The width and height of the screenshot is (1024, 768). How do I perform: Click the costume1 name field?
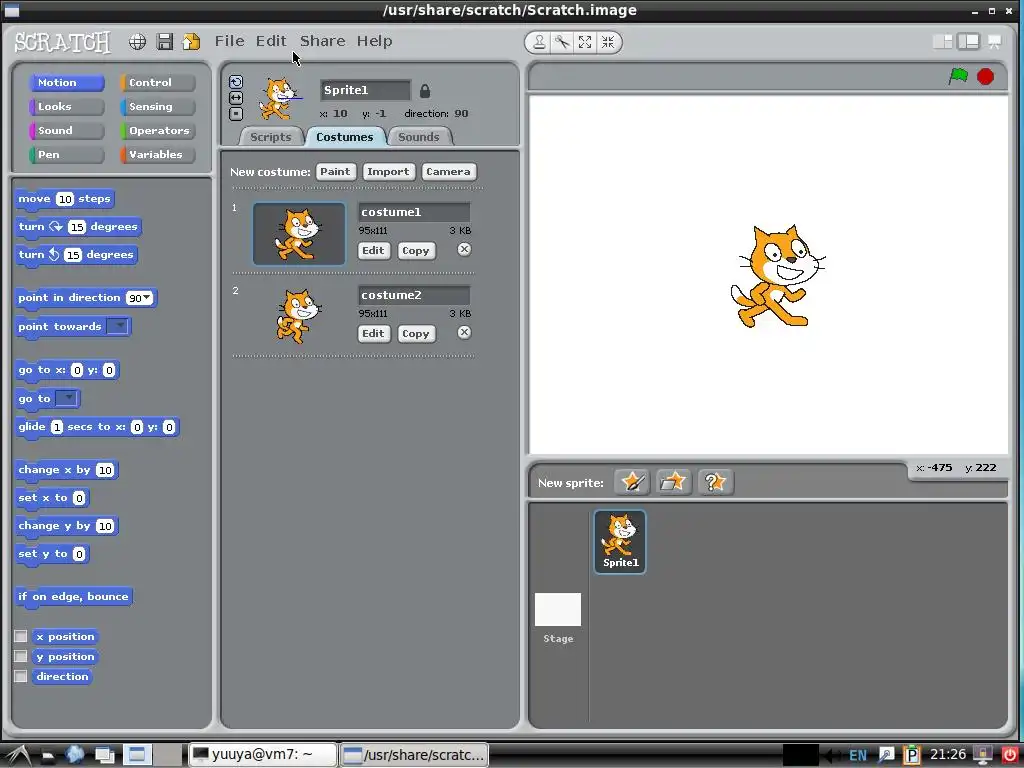coord(414,212)
